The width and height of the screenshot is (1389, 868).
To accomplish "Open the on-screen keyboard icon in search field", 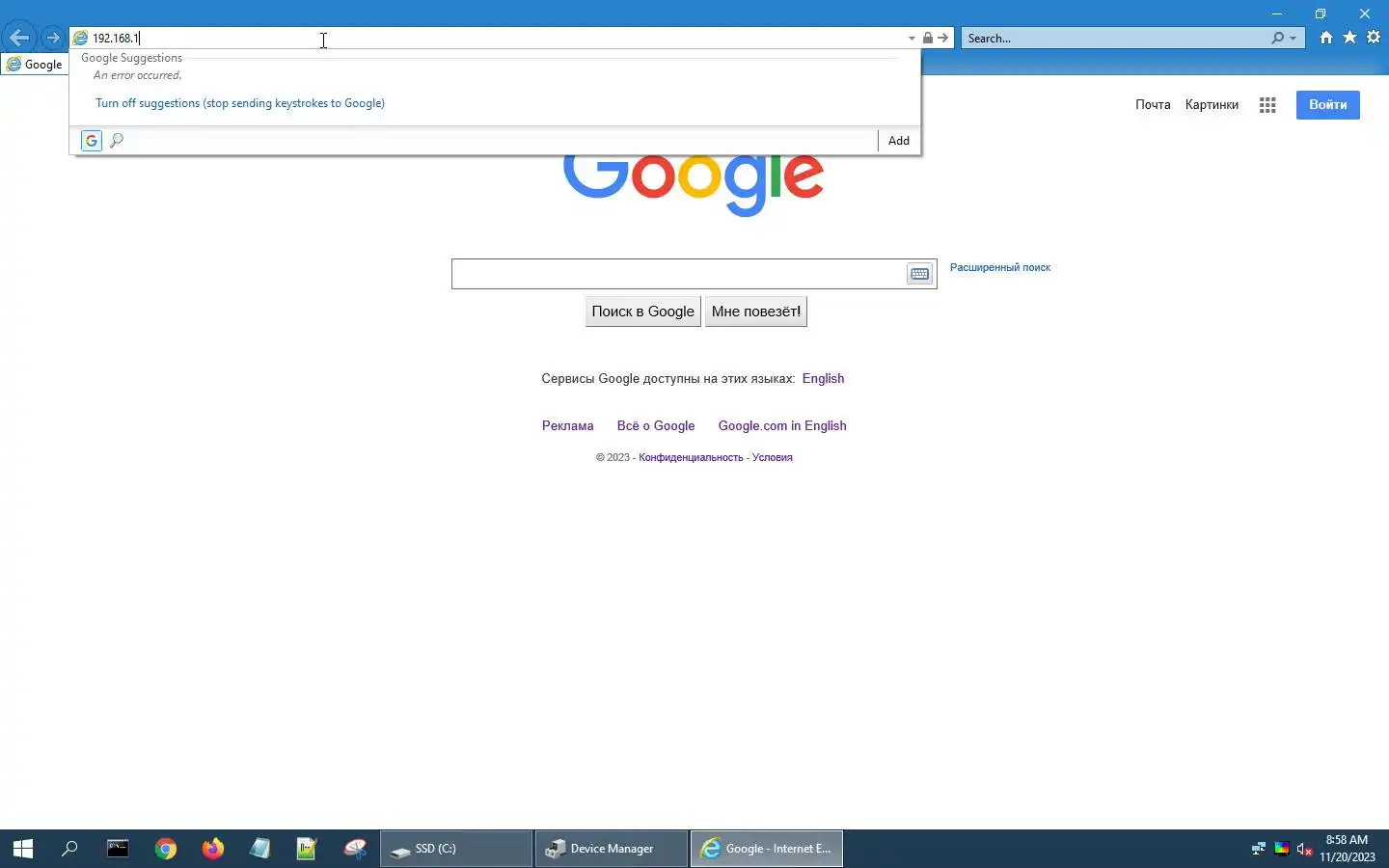I will tap(920, 274).
